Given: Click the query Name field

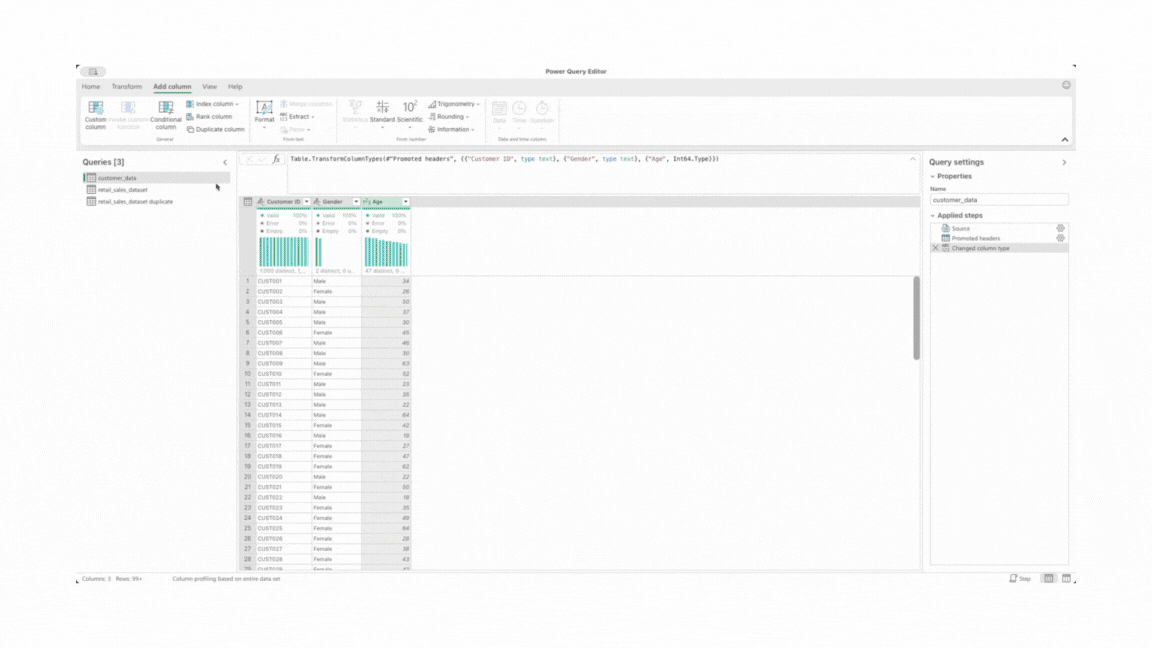Looking at the screenshot, I should click(x=999, y=200).
